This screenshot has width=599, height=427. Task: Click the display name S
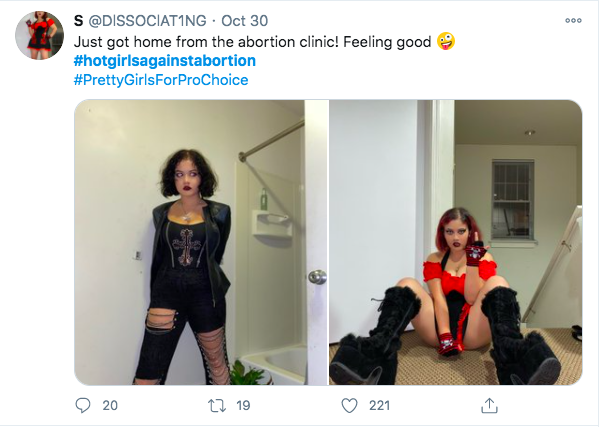tap(78, 21)
